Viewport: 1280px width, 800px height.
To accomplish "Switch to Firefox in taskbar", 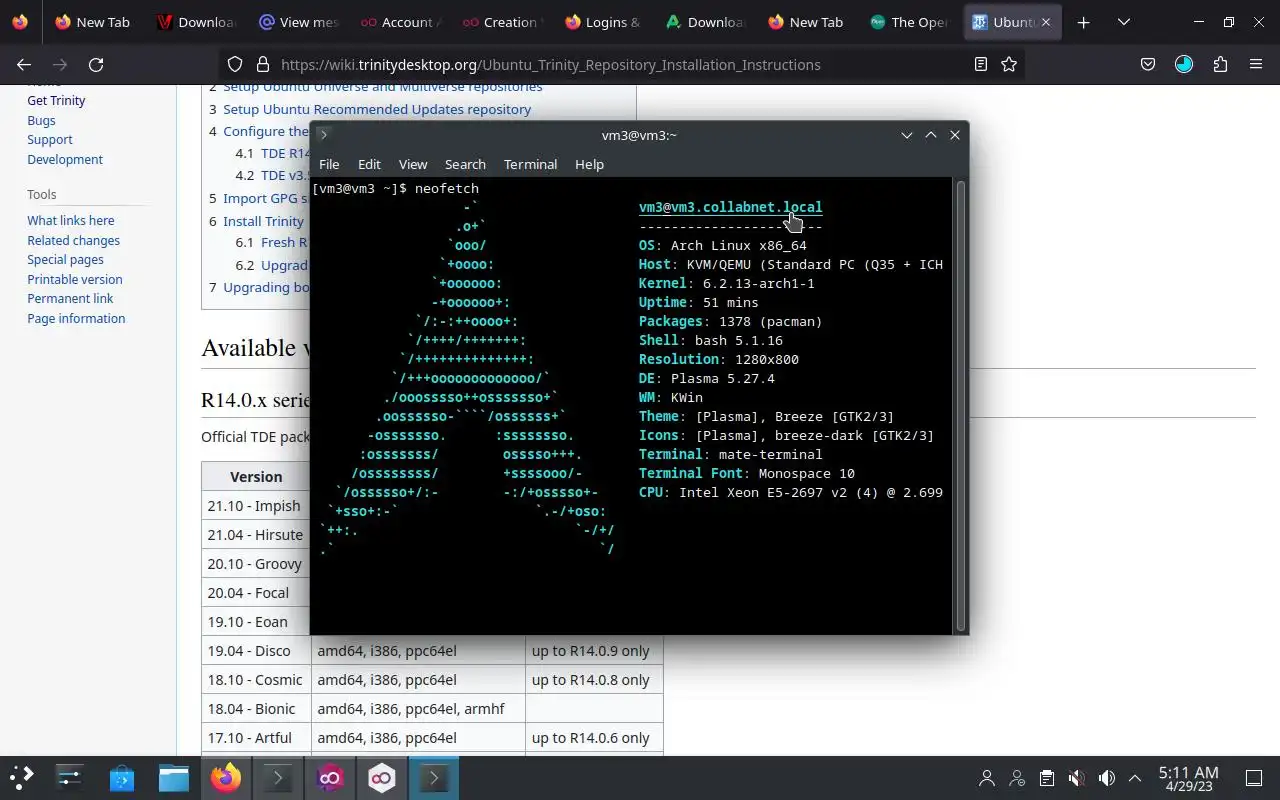I will click(x=226, y=777).
